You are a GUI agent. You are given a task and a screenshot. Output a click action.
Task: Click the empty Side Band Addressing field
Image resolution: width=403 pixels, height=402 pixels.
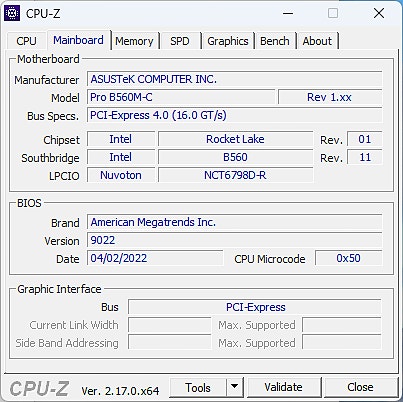pyautogui.click(x=170, y=343)
